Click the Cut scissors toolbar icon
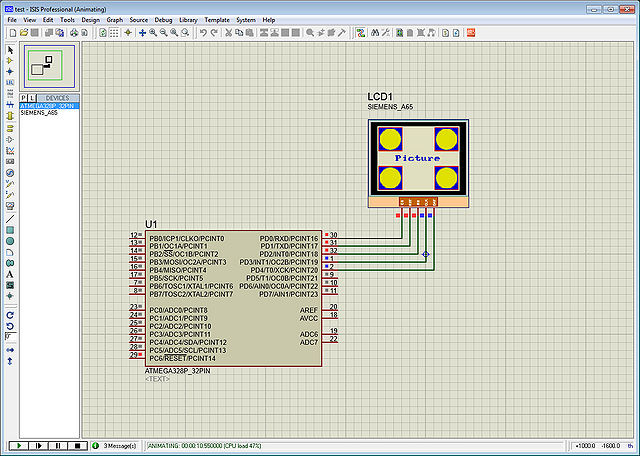 (x=229, y=33)
